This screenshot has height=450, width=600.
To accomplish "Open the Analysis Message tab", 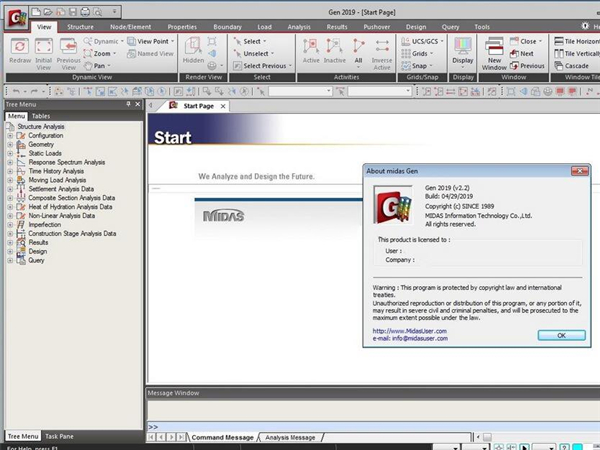I will (x=291, y=437).
